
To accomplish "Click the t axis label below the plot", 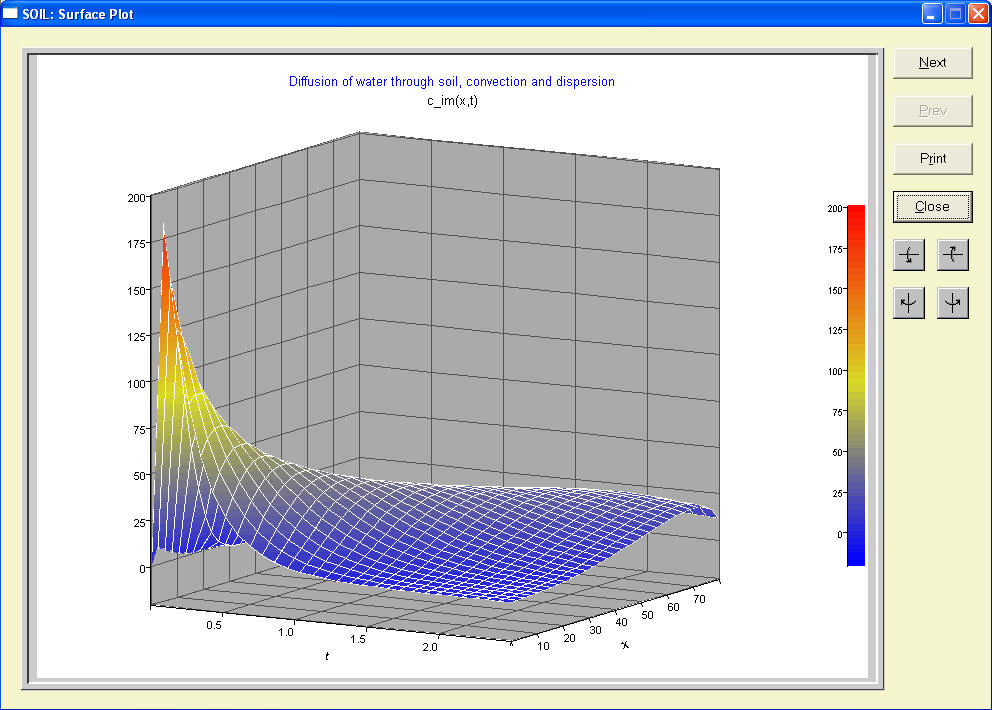I will [326, 656].
